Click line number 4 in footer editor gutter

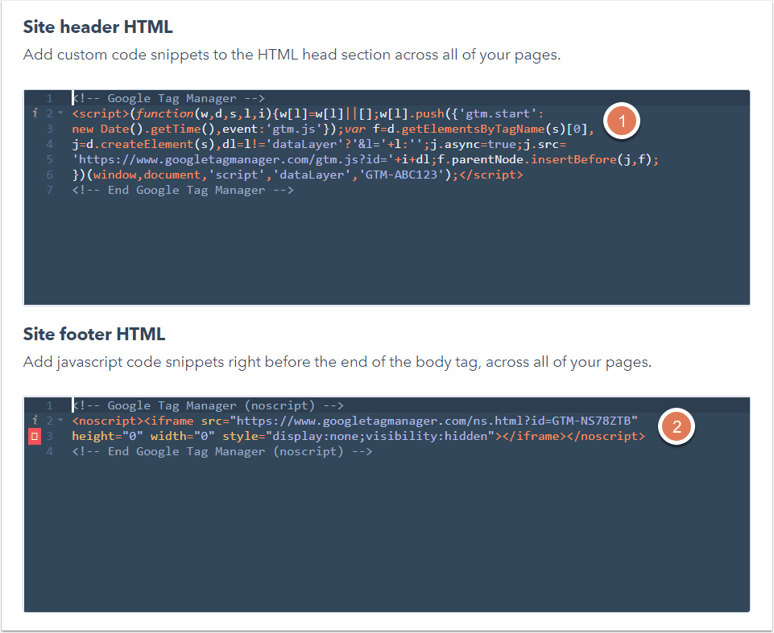pos(49,451)
